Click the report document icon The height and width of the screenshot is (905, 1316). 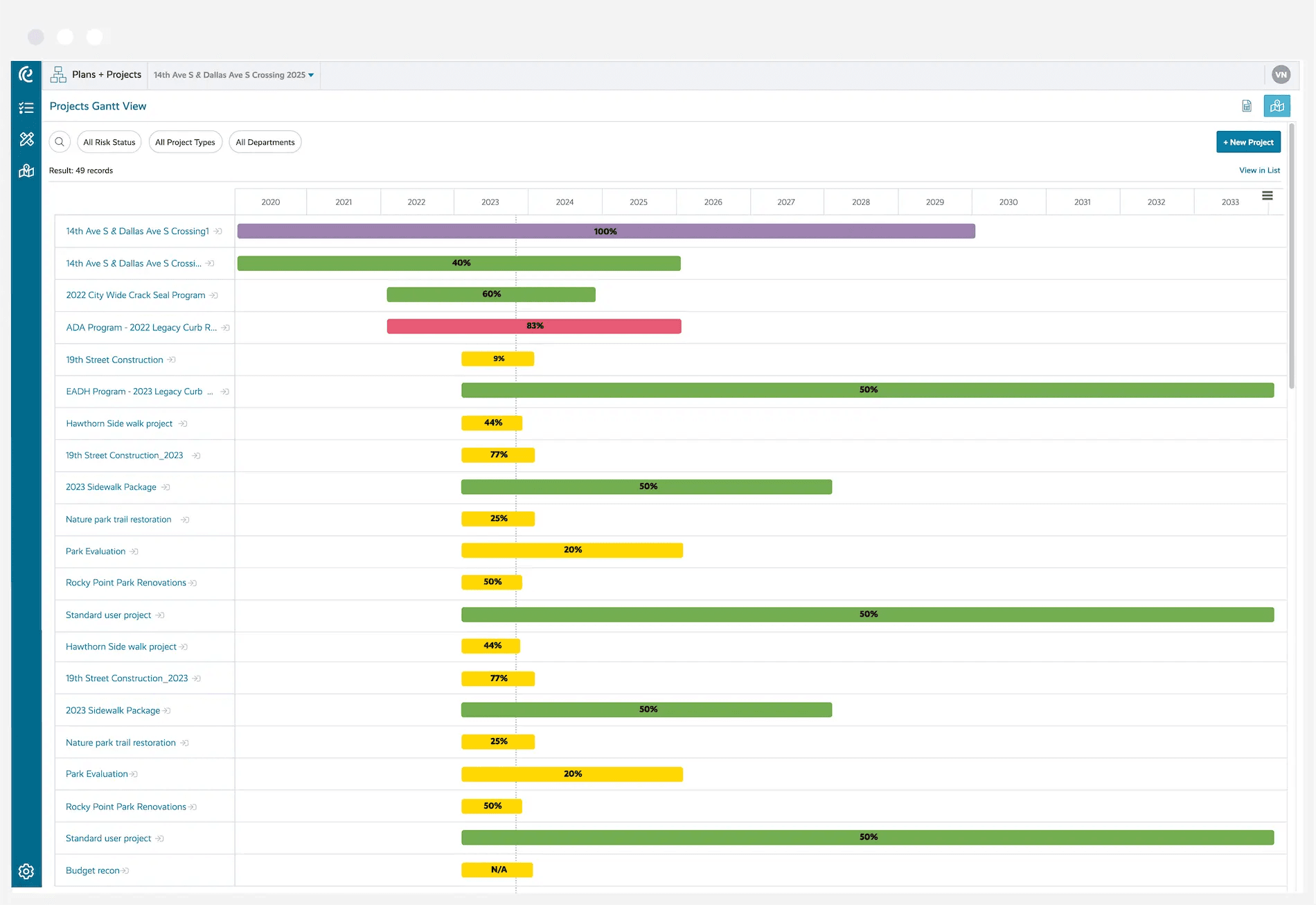point(1247,106)
